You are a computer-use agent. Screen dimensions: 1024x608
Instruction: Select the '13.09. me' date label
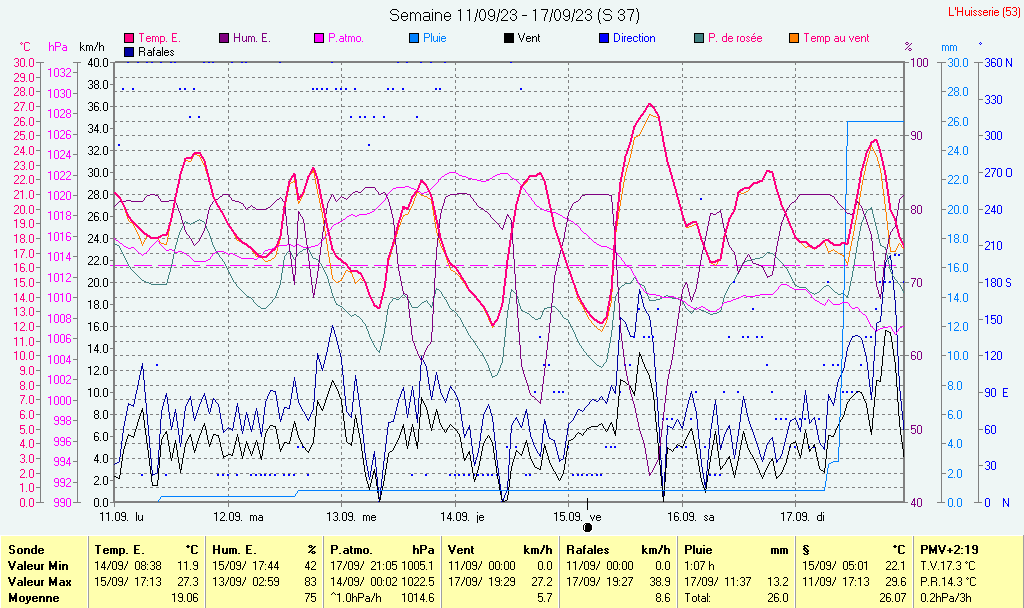[x=351, y=517]
